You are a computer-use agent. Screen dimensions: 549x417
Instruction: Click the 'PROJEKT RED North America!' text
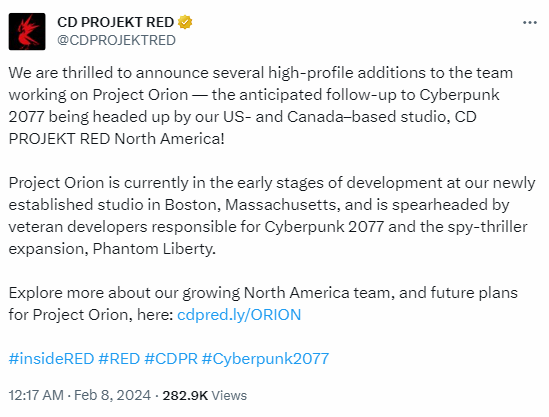coord(116,139)
